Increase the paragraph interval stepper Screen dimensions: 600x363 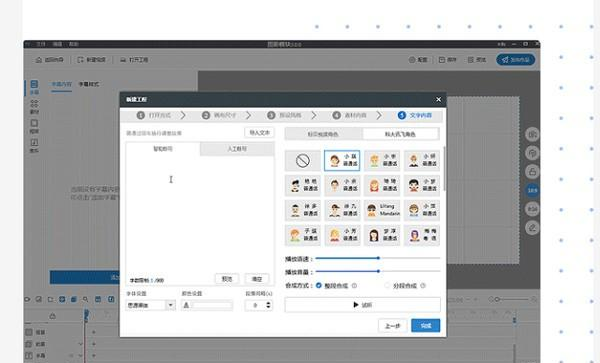[268, 303]
